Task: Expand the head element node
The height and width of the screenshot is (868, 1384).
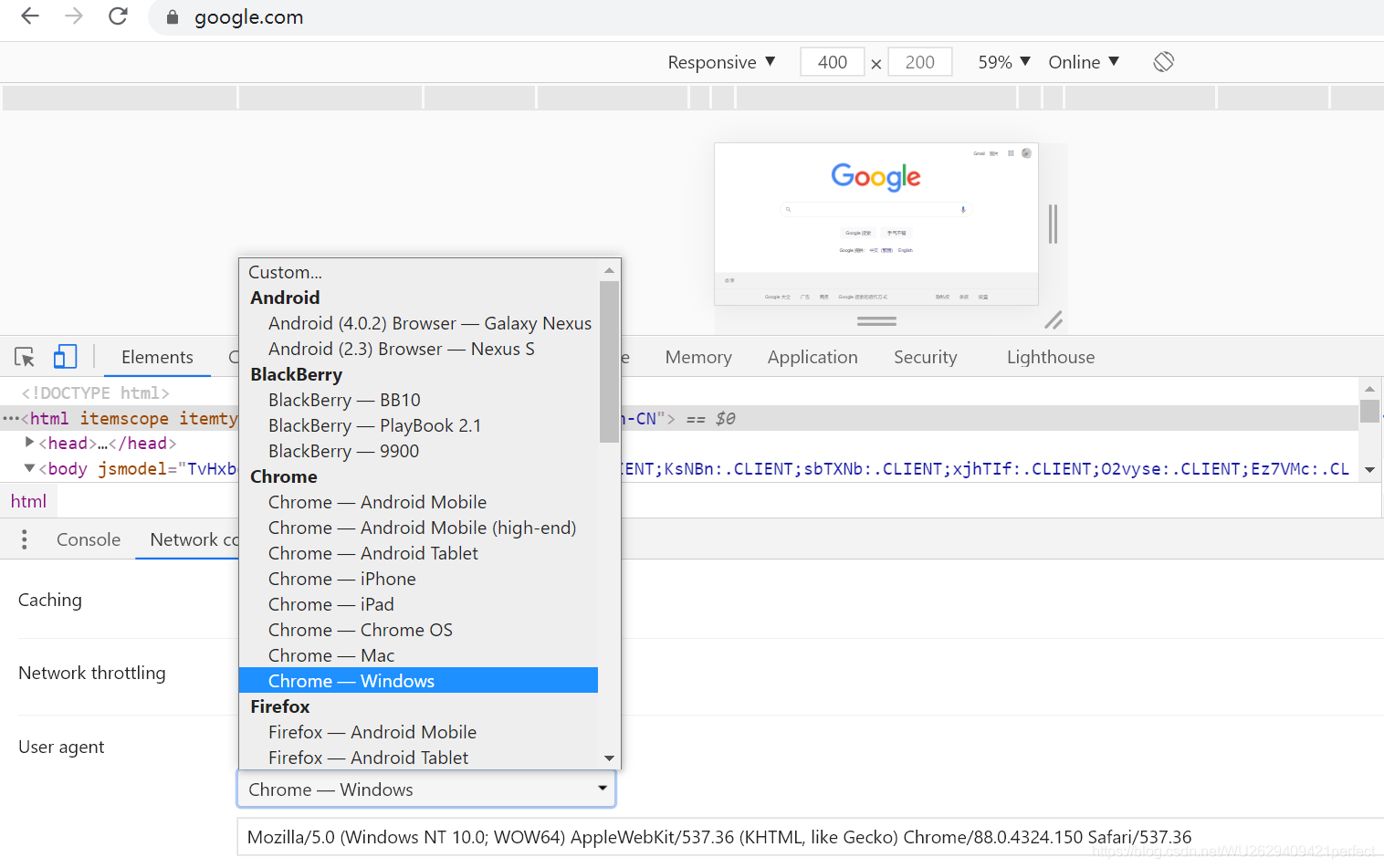Action: [30, 442]
